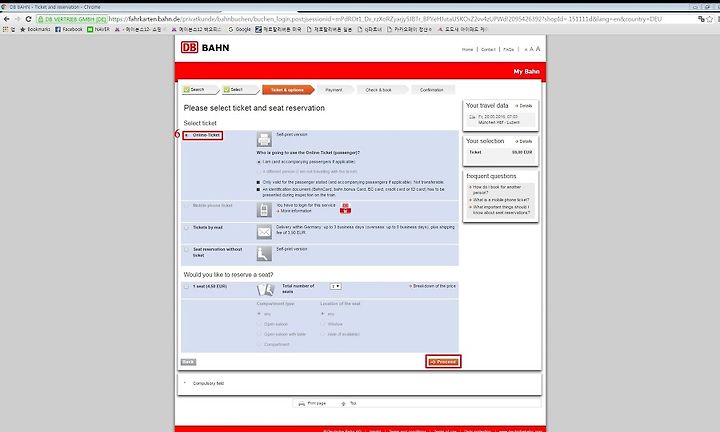Select Compartment option
This screenshot has height=432, width=720.
259,344
